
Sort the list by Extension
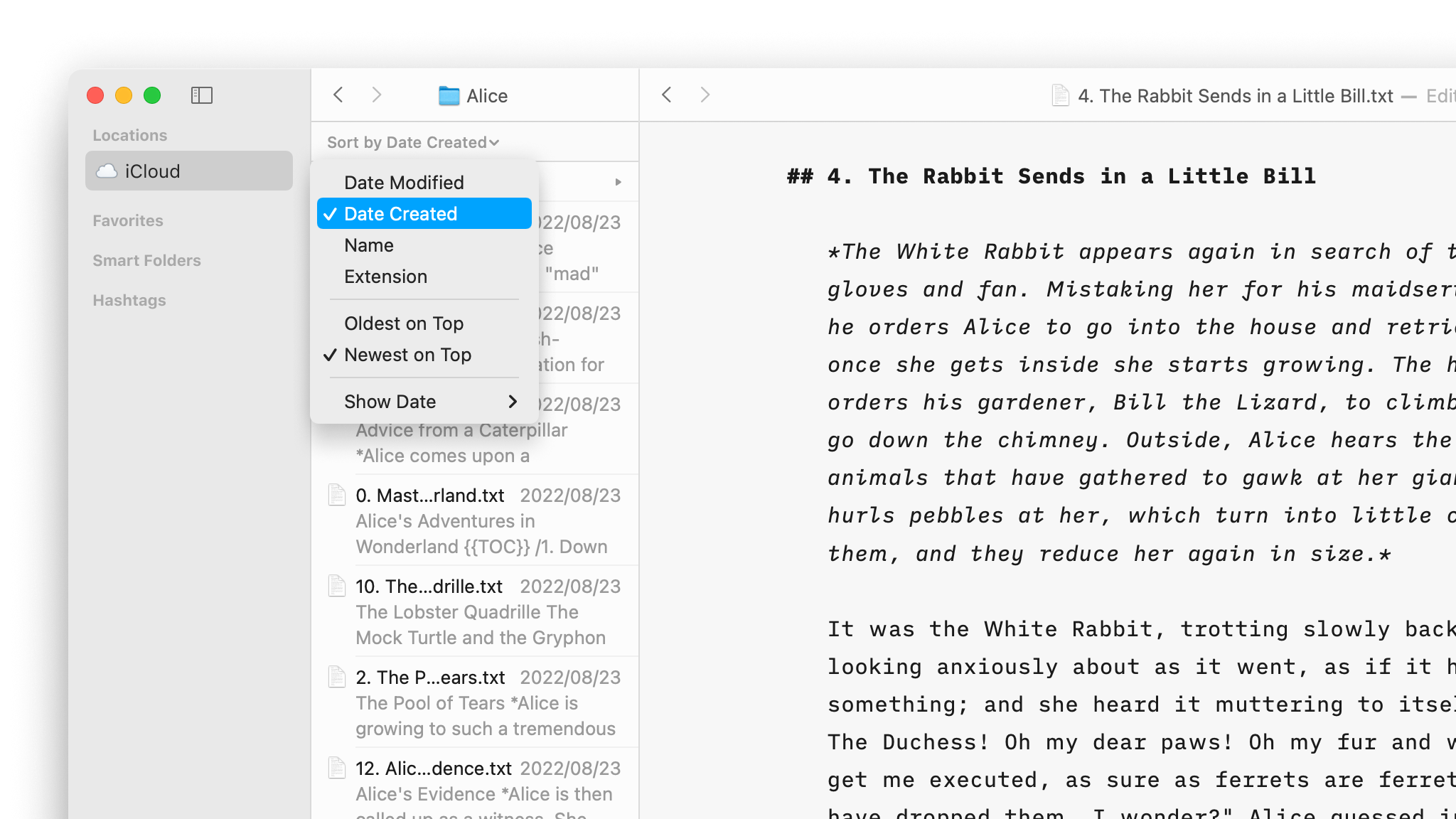coord(424,277)
